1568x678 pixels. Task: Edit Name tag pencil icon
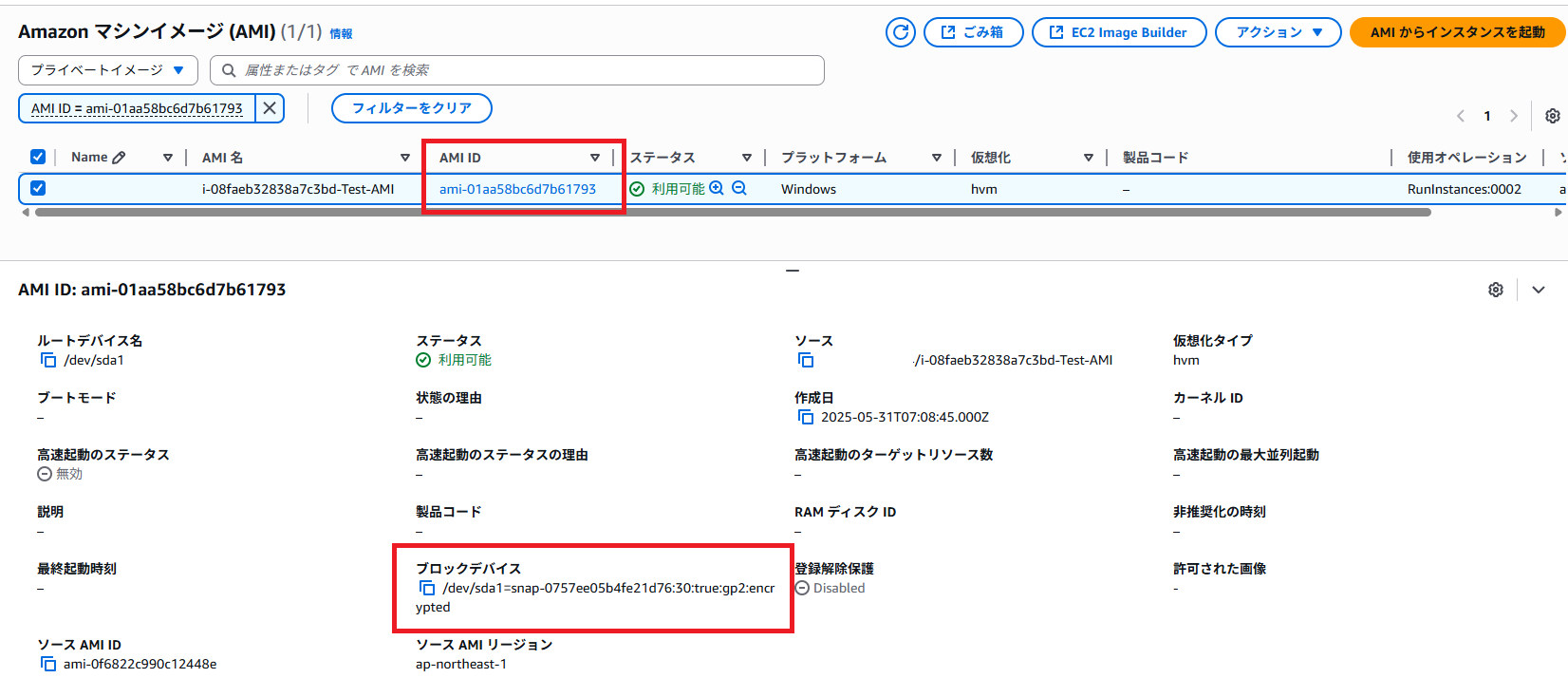[119, 158]
